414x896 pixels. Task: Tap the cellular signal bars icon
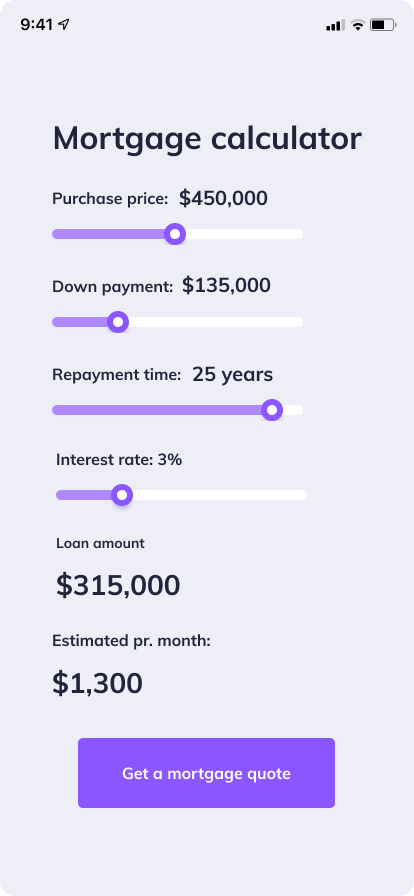[x=335, y=25]
